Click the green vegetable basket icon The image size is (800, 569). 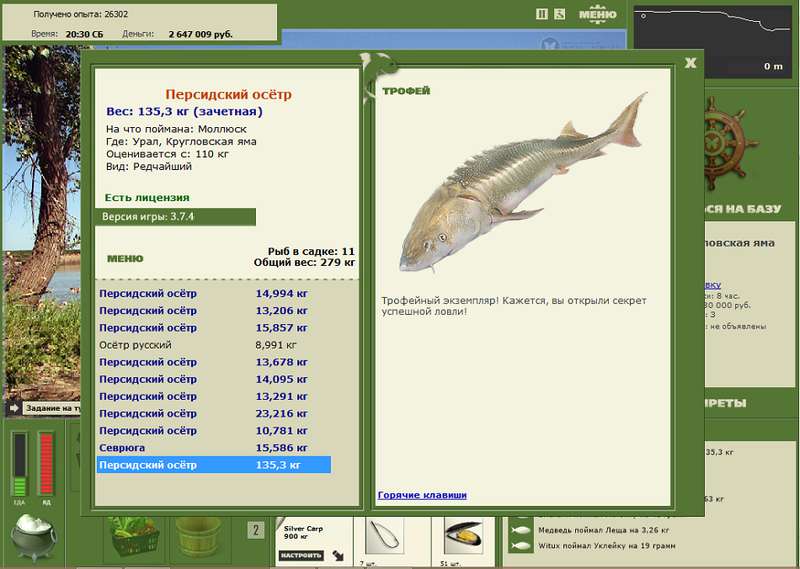134,537
